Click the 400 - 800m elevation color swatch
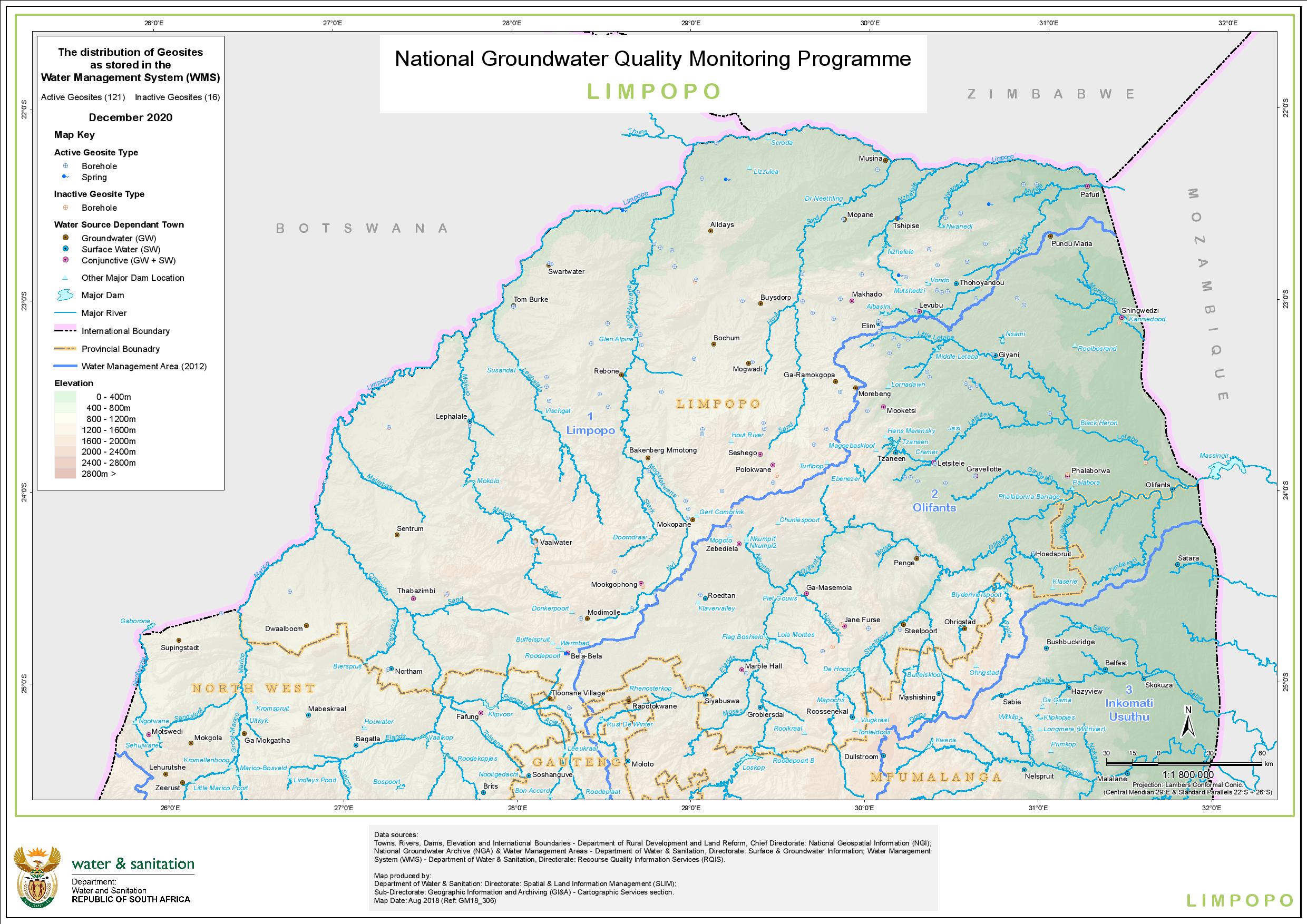The height and width of the screenshot is (924, 1307). (x=65, y=407)
